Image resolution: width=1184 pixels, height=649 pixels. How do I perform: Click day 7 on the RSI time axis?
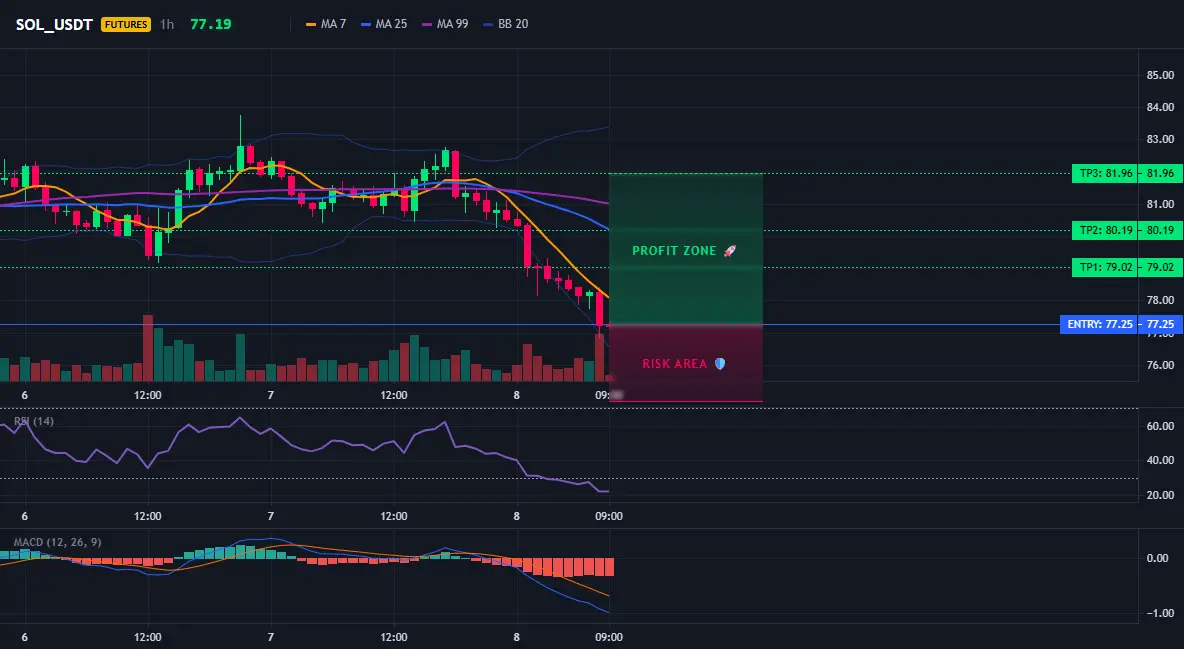[x=270, y=516]
